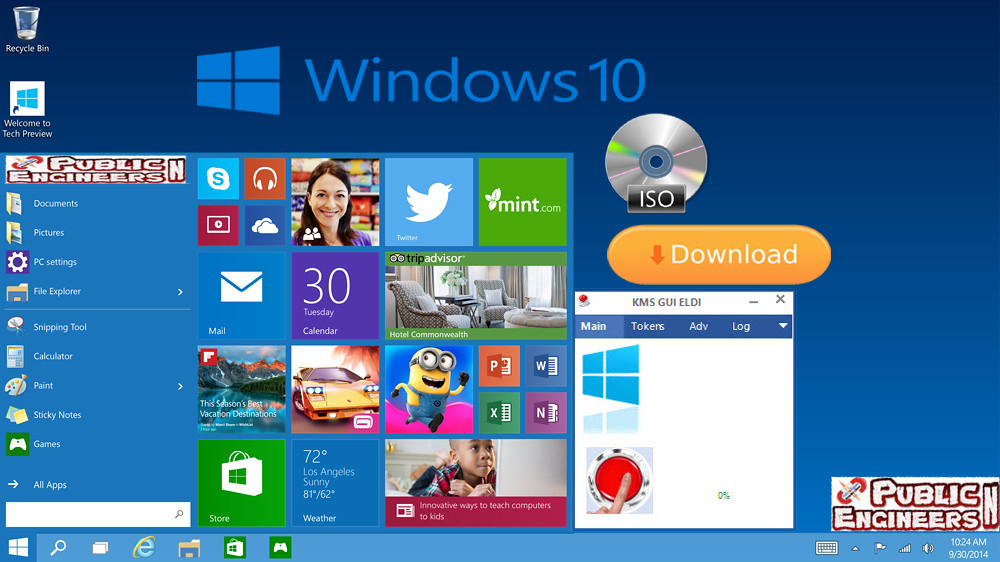Open the Recycle Bin desktop icon
Screen dimensions: 1000x562
click(27, 29)
